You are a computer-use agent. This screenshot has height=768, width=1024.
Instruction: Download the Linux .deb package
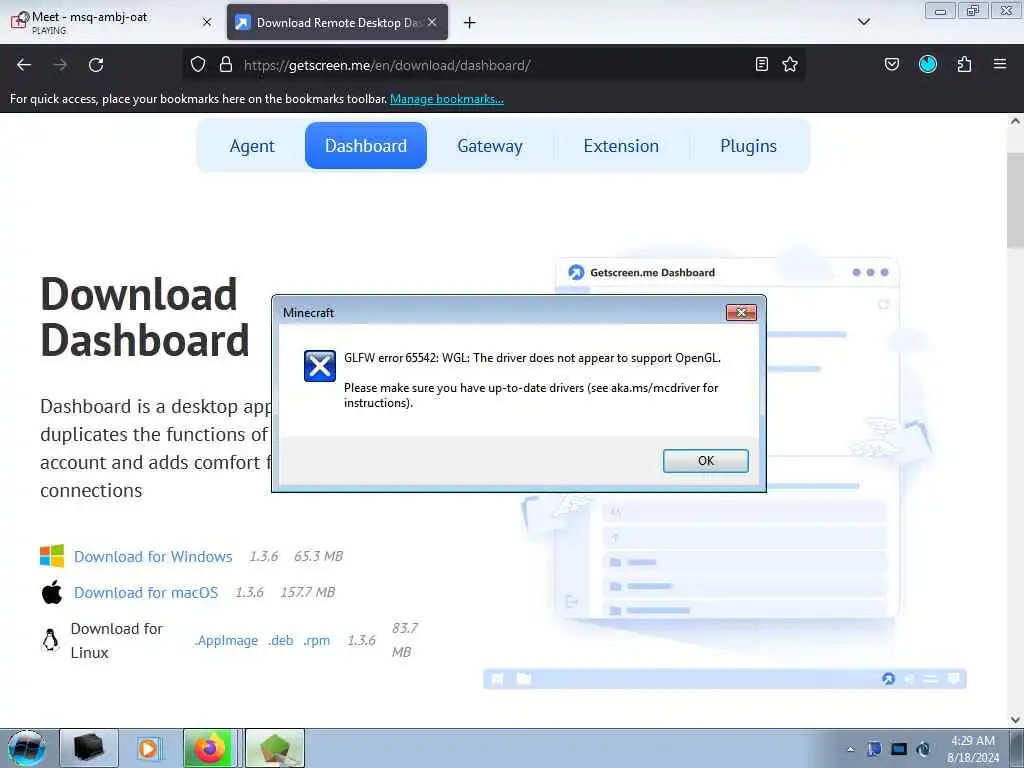[x=281, y=641]
